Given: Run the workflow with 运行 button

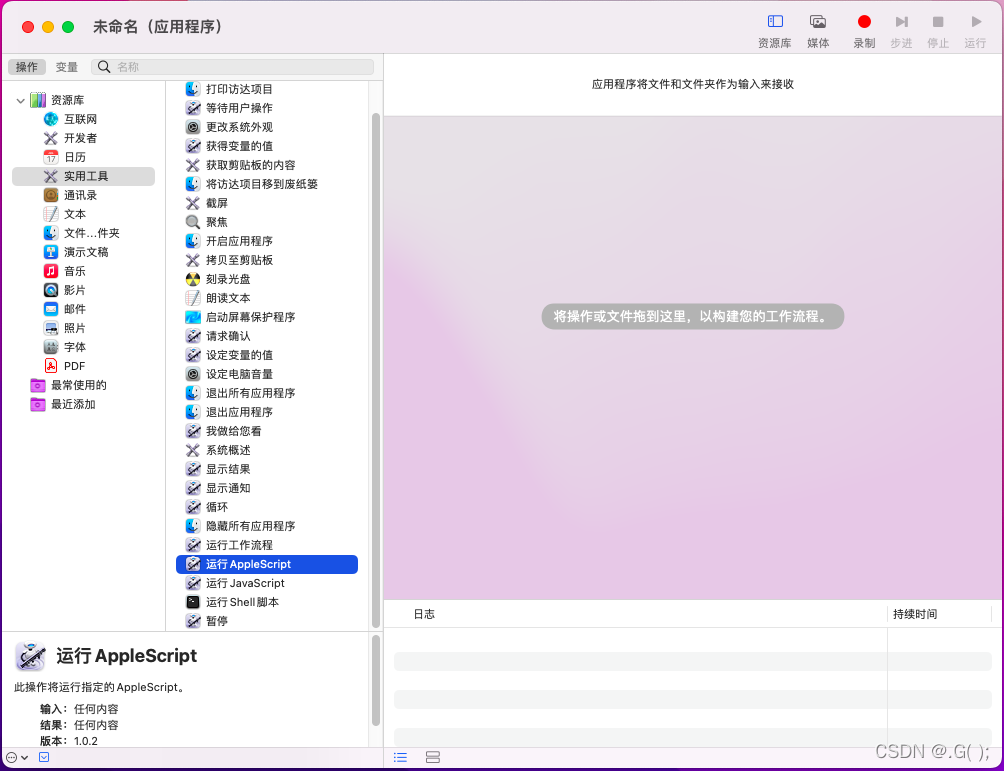Looking at the screenshot, I should 975,31.
